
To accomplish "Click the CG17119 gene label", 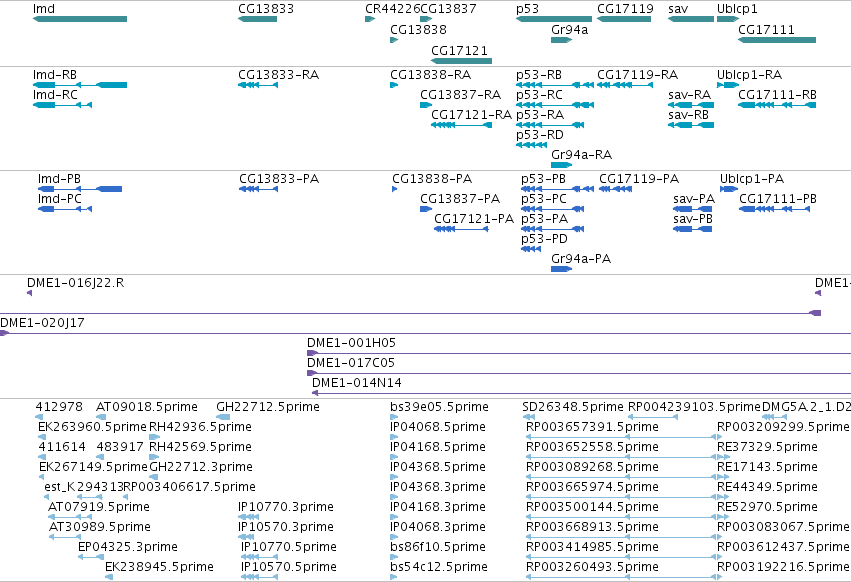I will click(x=625, y=9).
